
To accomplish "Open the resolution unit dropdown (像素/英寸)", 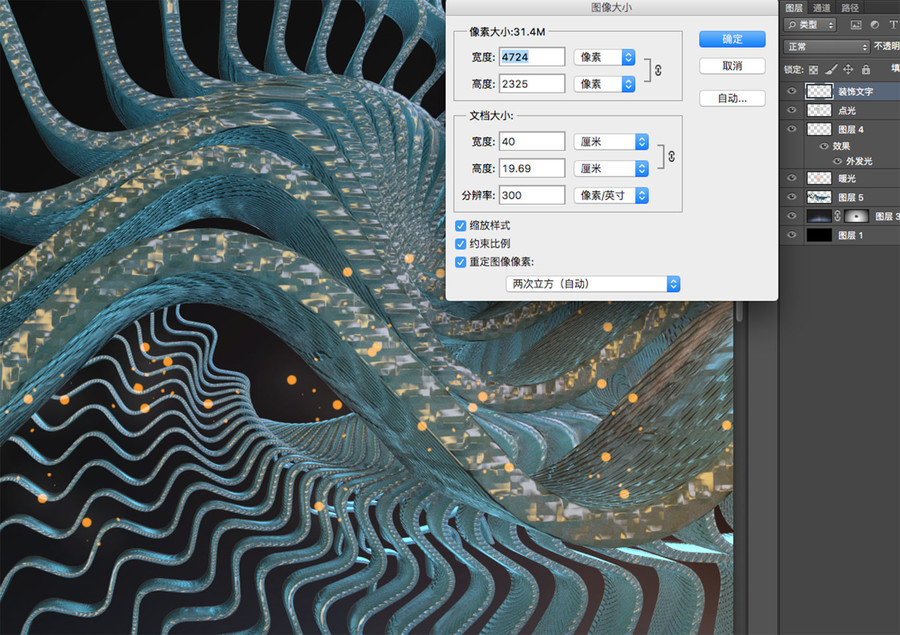I will click(611, 195).
